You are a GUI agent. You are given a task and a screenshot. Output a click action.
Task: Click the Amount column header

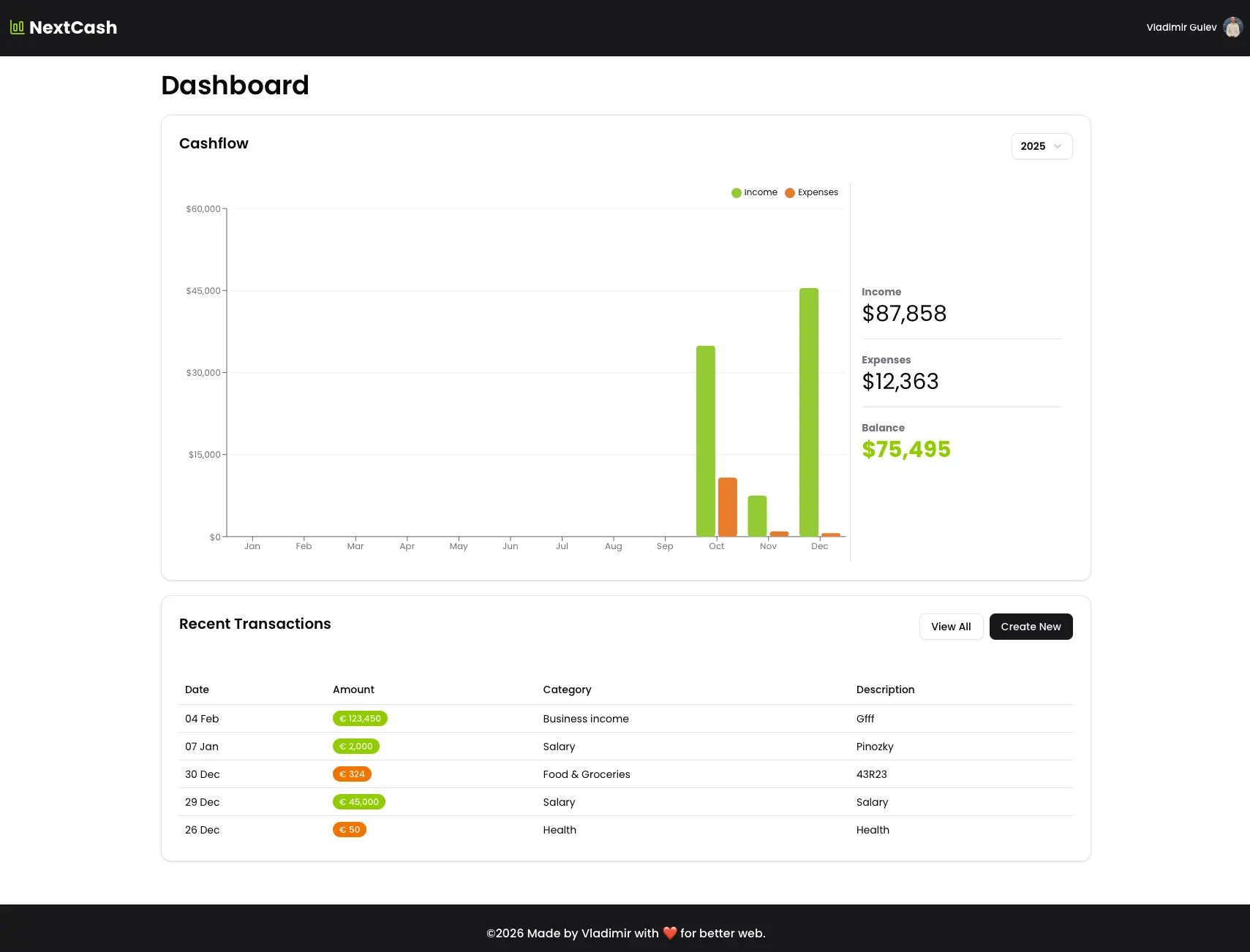pos(353,690)
